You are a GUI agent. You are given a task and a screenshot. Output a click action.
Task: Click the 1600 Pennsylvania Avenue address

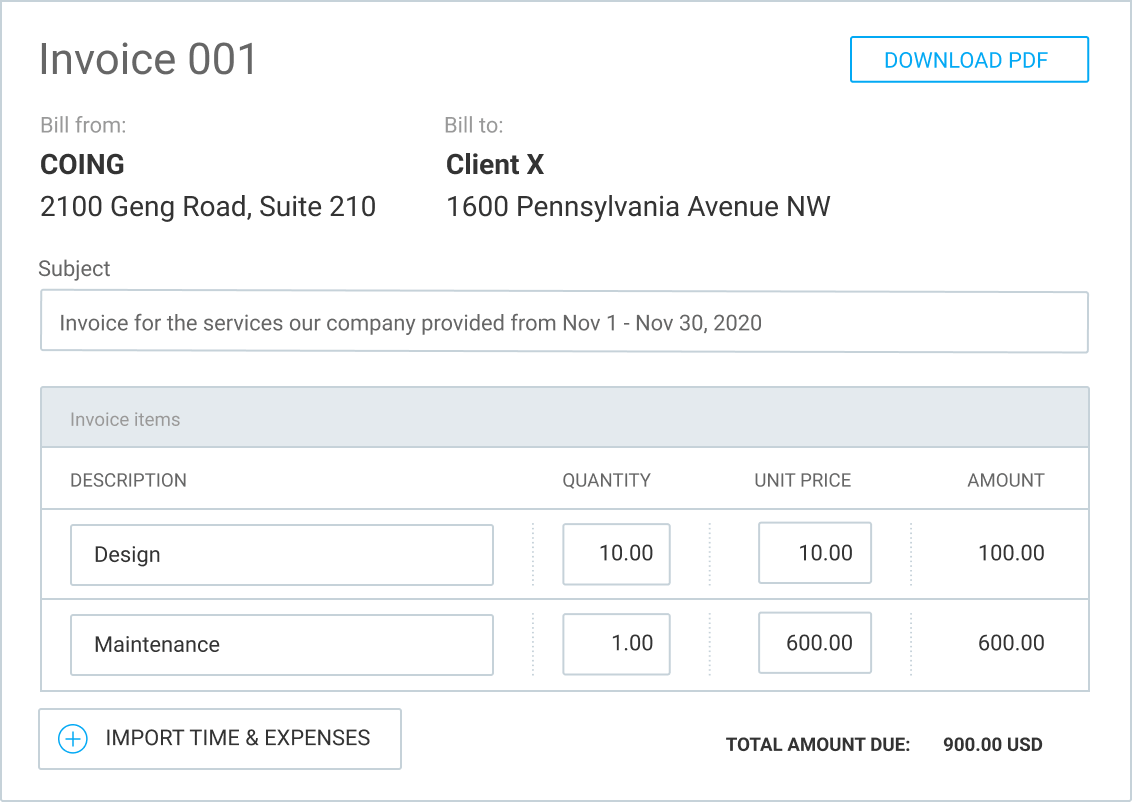(637, 207)
